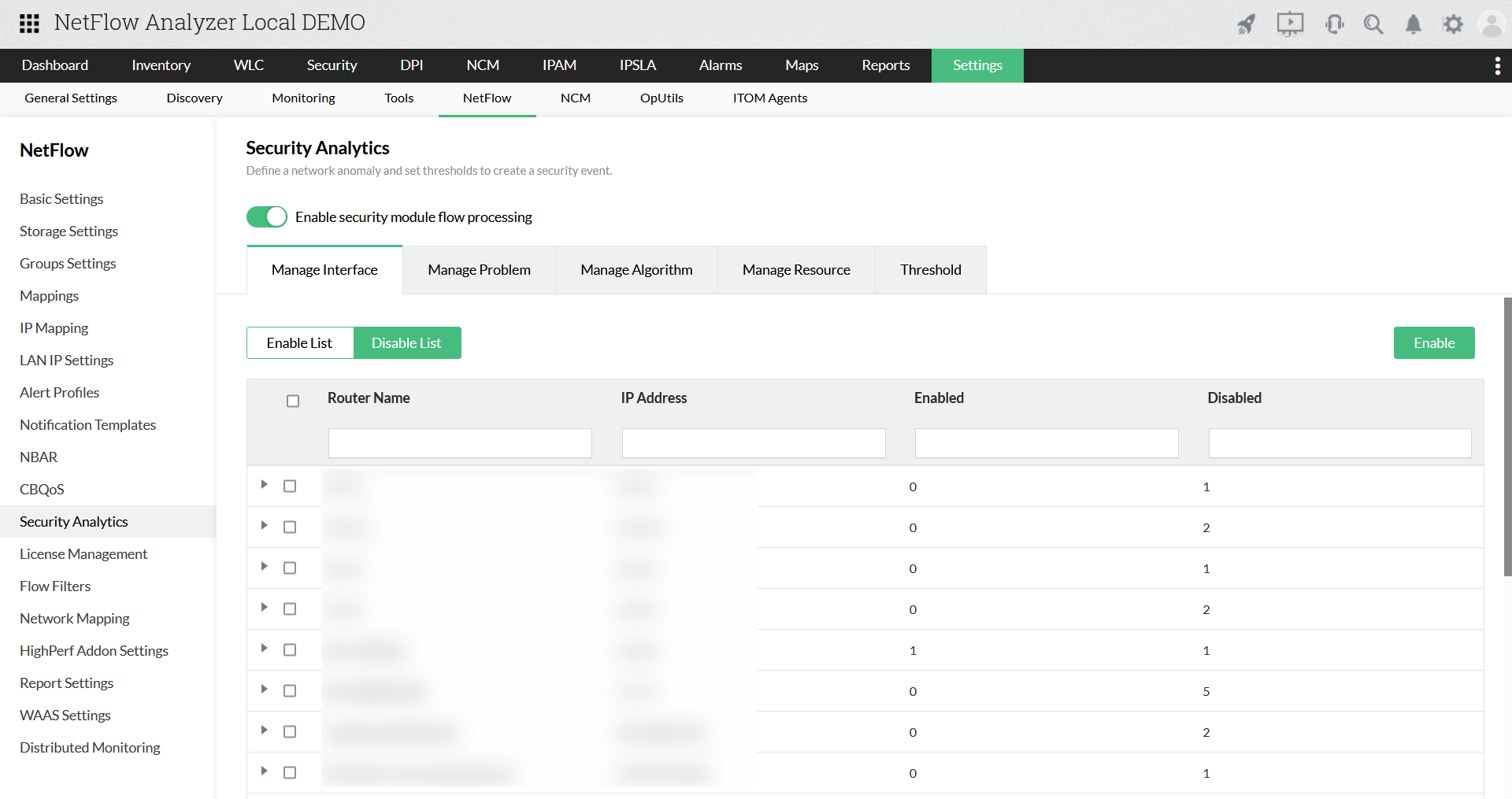
Task: Click the rocket quick-launch icon
Action: point(1247,24)
